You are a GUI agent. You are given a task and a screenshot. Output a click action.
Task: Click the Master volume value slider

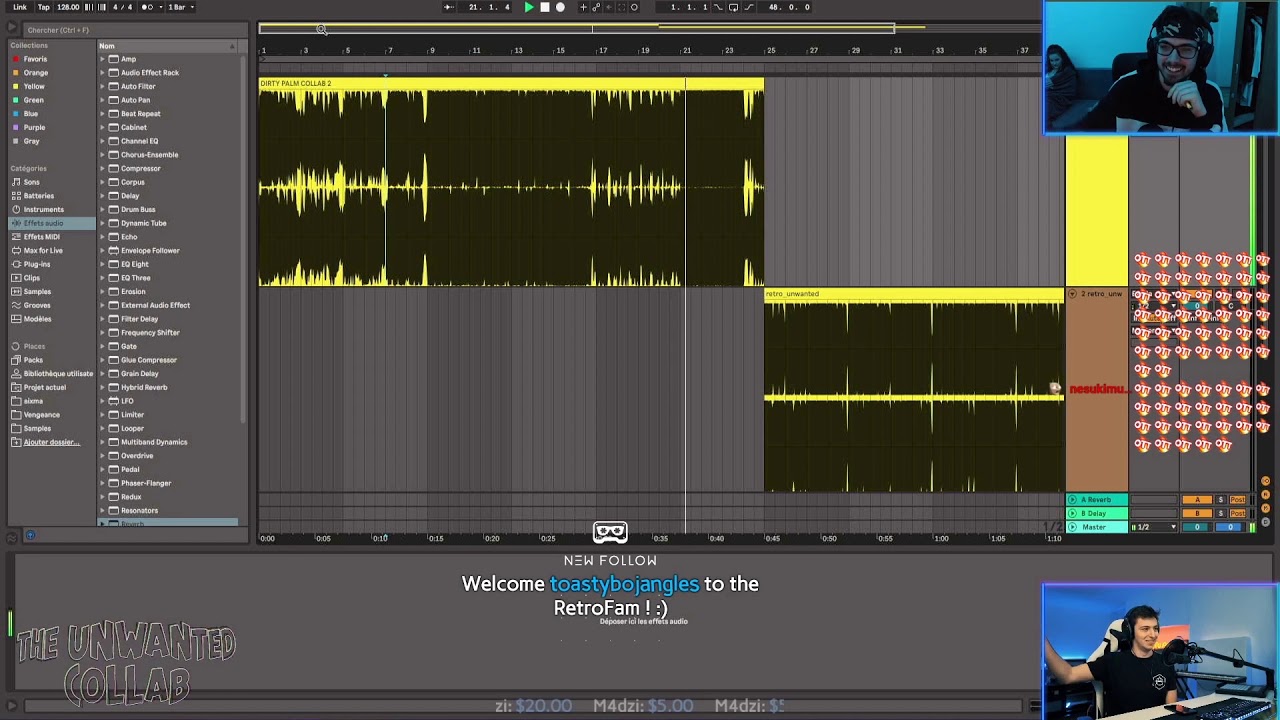point(1197,527)
